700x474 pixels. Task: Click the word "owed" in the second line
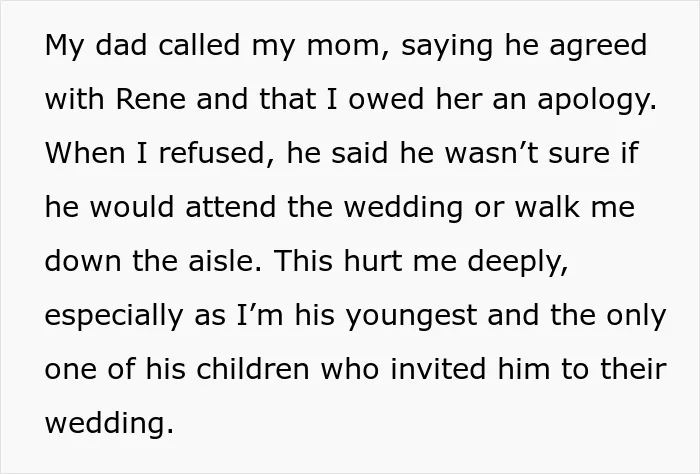pos(386,99)
